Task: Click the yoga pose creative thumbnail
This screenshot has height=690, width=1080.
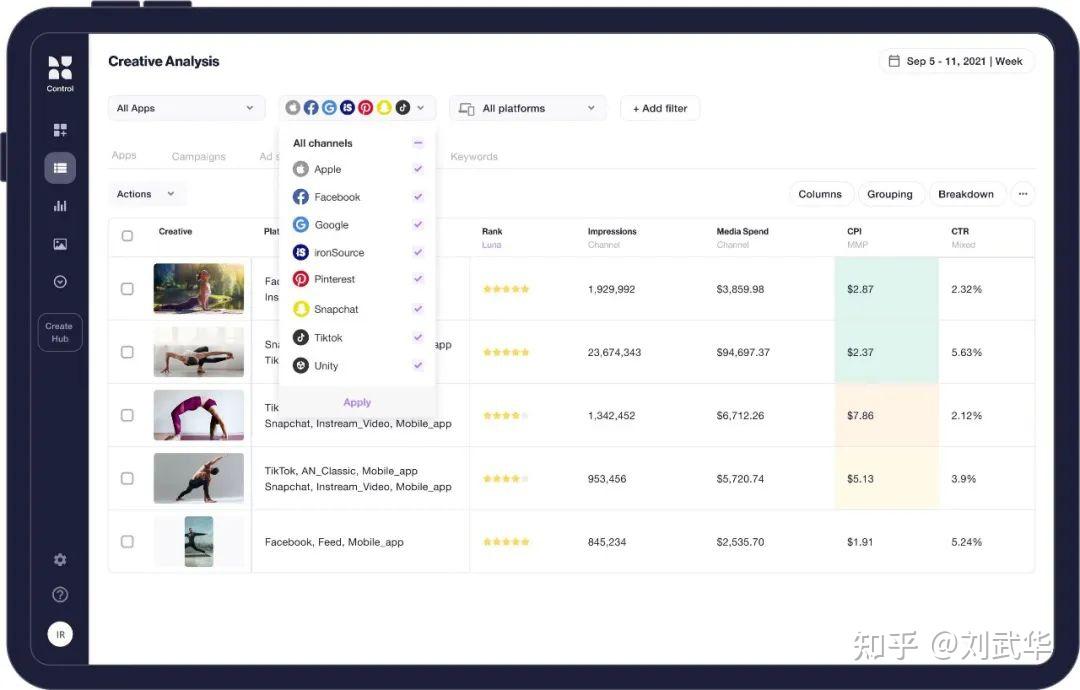Action: 198,289
